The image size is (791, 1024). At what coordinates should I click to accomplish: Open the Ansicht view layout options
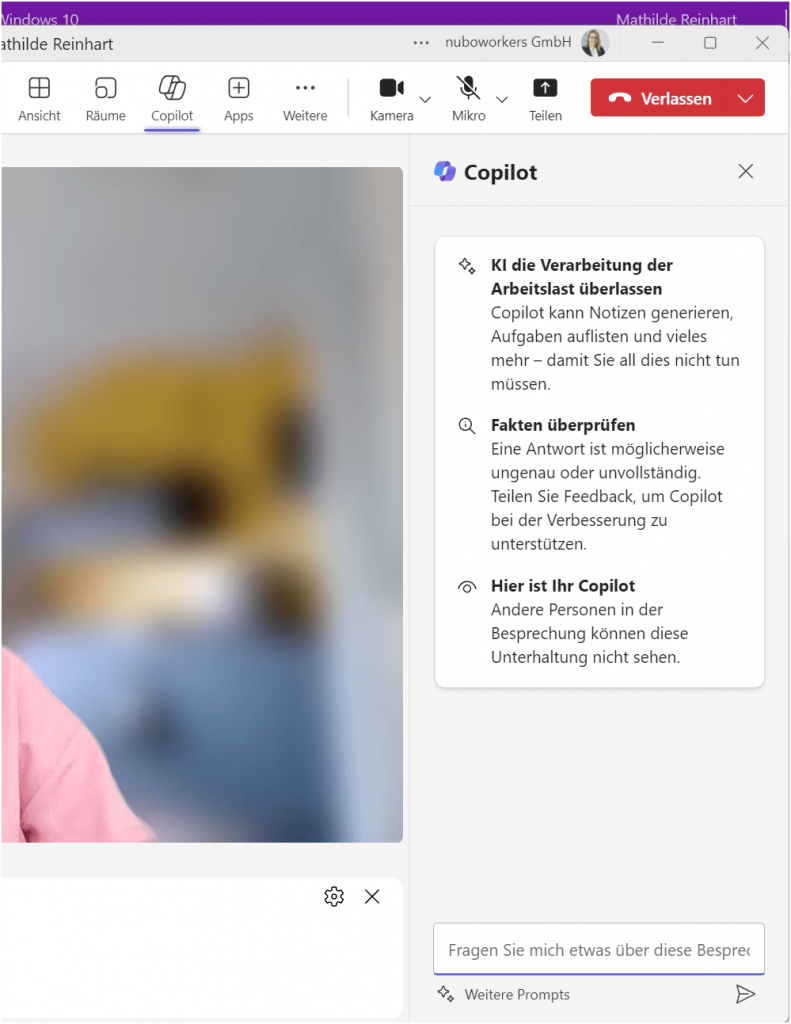click(39, 99)
